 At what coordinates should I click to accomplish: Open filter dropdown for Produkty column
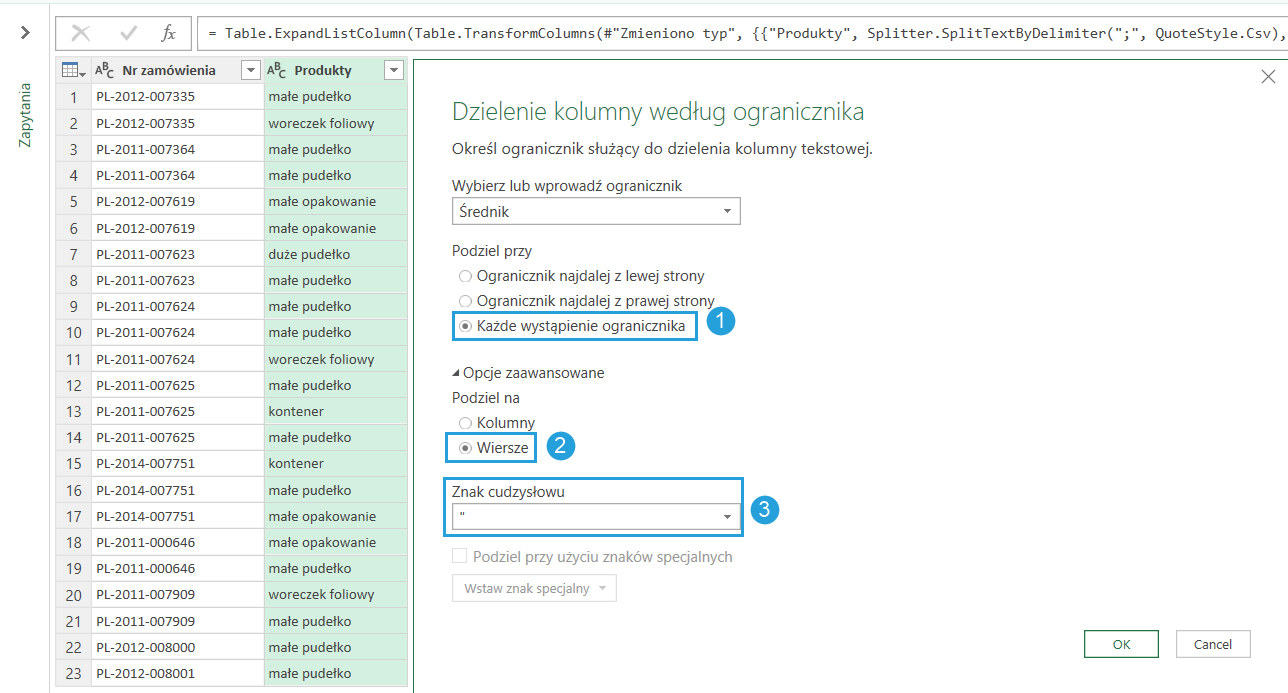click(x=393, y=70)
